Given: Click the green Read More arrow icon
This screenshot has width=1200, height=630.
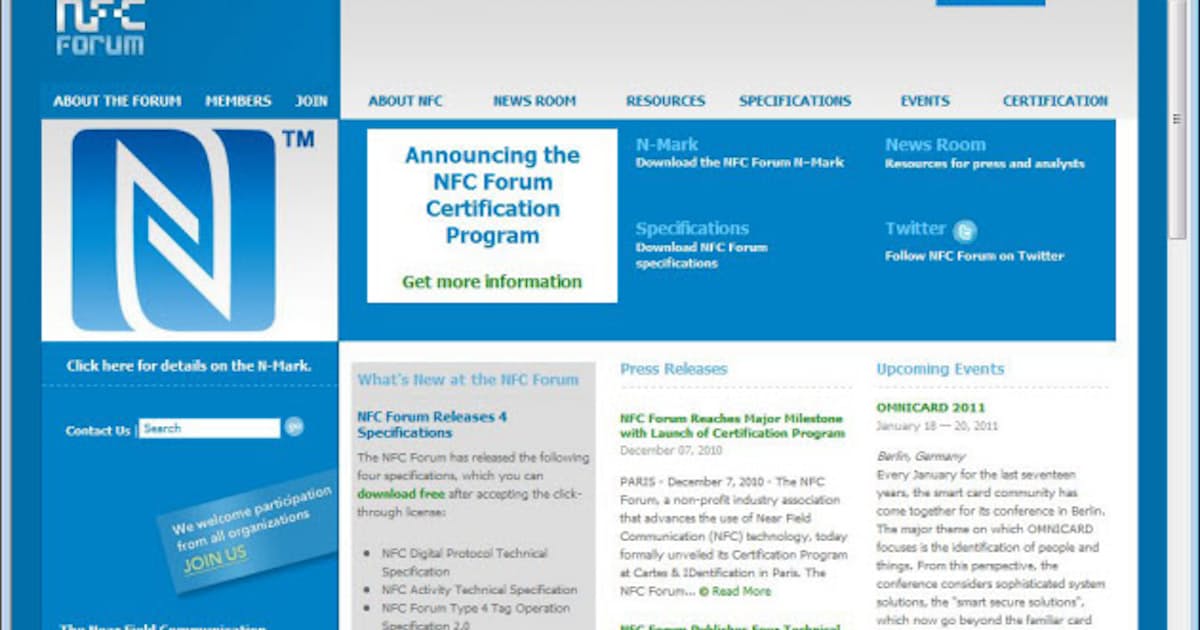Looking at the screenshot, I should tap(704, 591).
